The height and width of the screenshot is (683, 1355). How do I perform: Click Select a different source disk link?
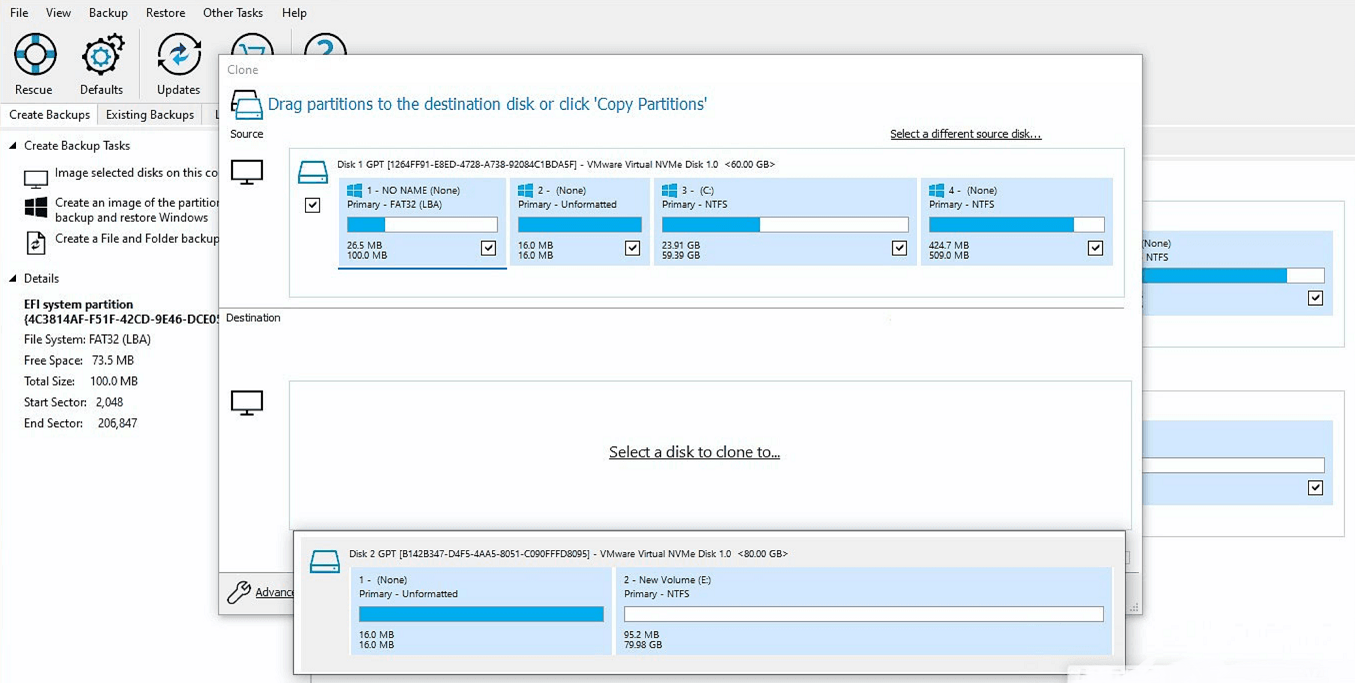coord(965,134)
